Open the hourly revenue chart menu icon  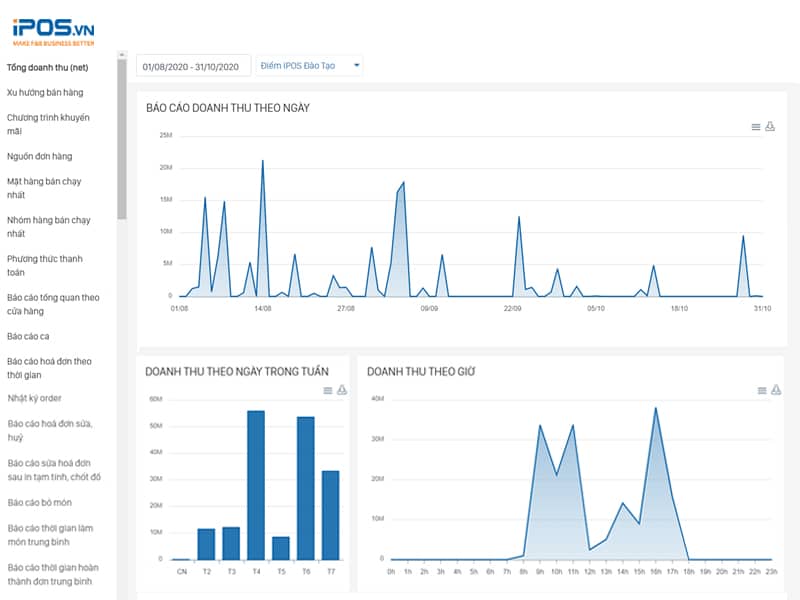(x=762, y=390)
